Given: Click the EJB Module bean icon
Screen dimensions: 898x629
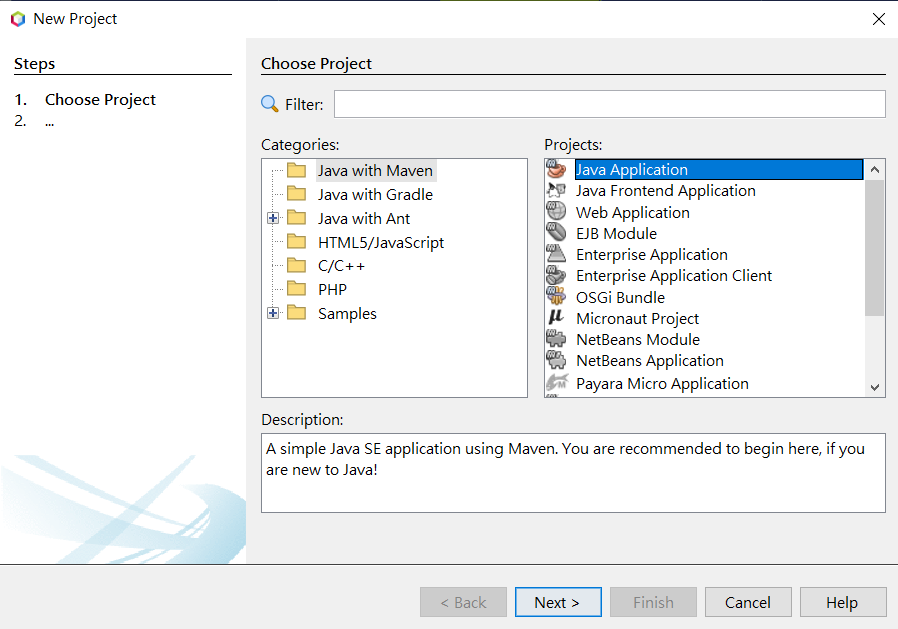Looking at the screenshot, I should [556, 233].
